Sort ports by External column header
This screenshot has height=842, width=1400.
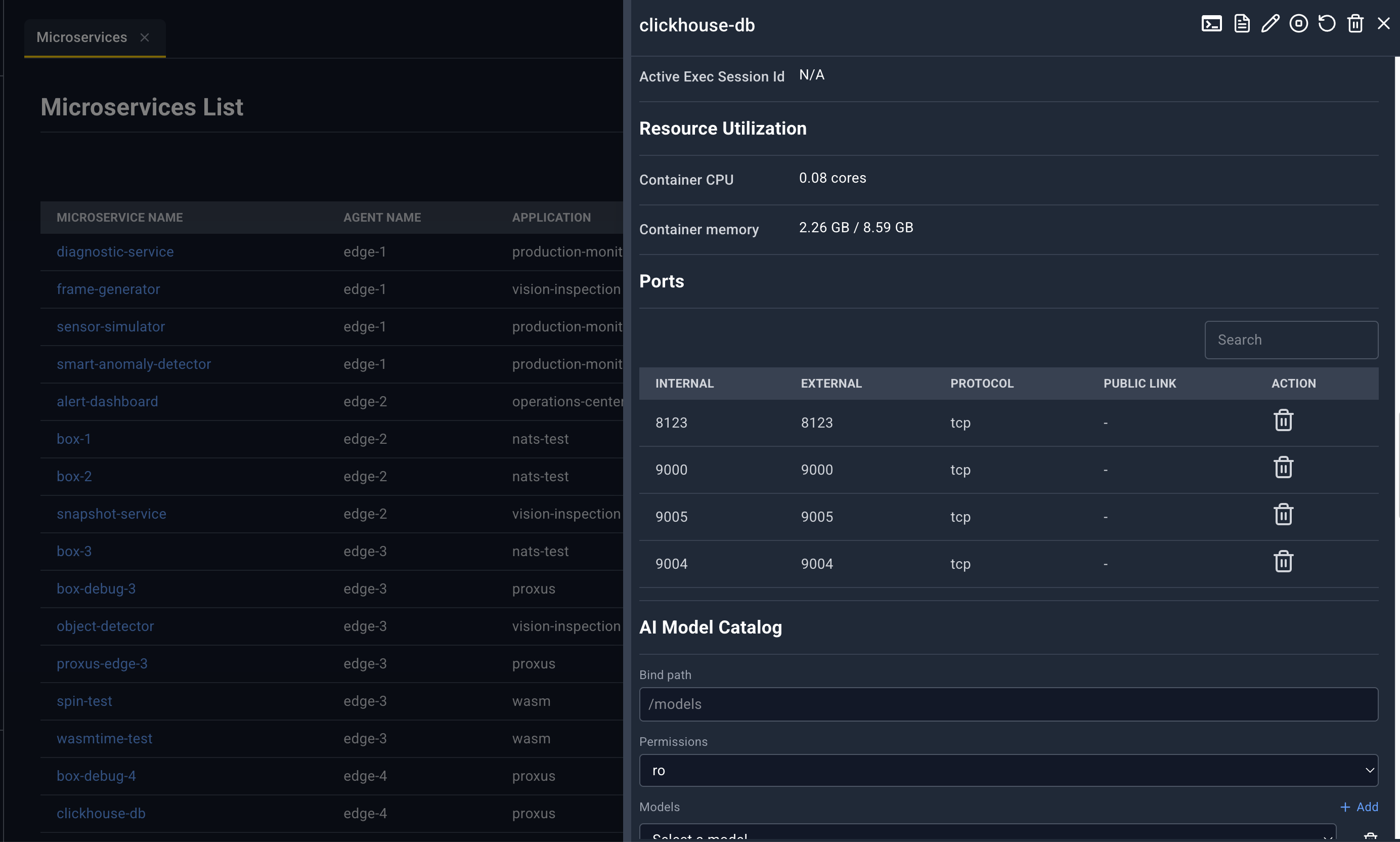tap(830, 384)
